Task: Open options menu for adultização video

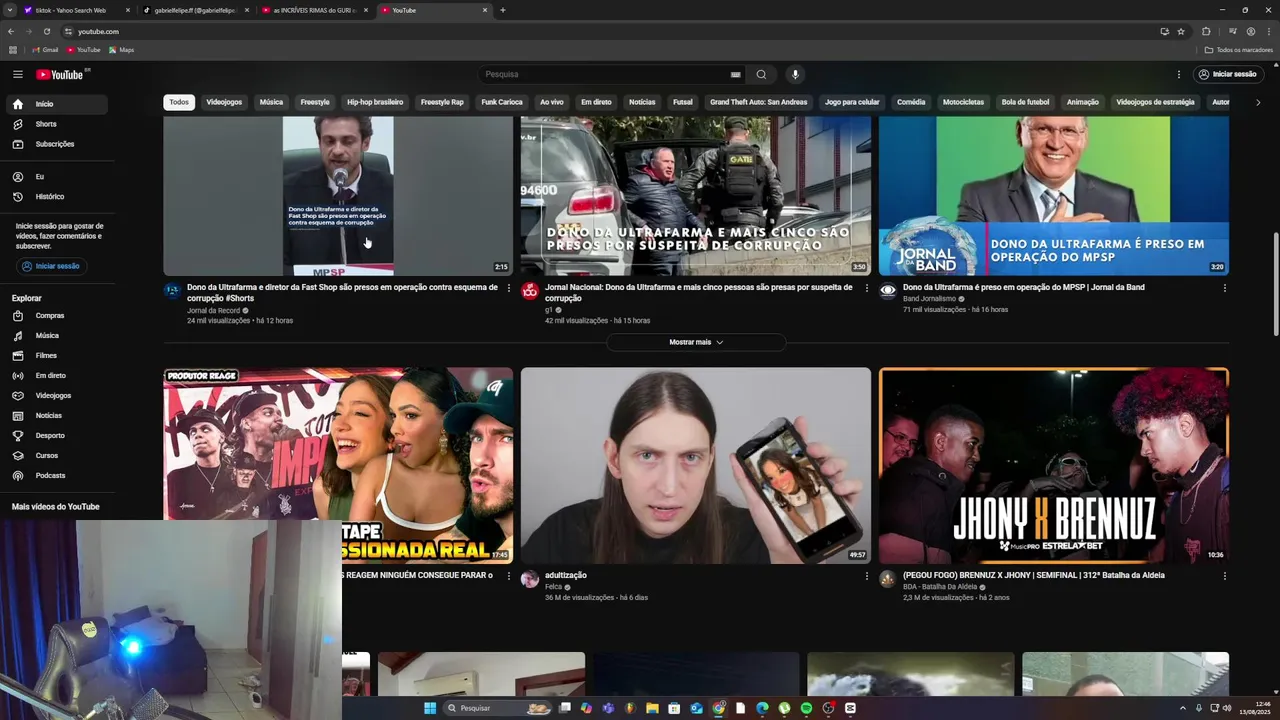Action: click(x=866, y=576)
